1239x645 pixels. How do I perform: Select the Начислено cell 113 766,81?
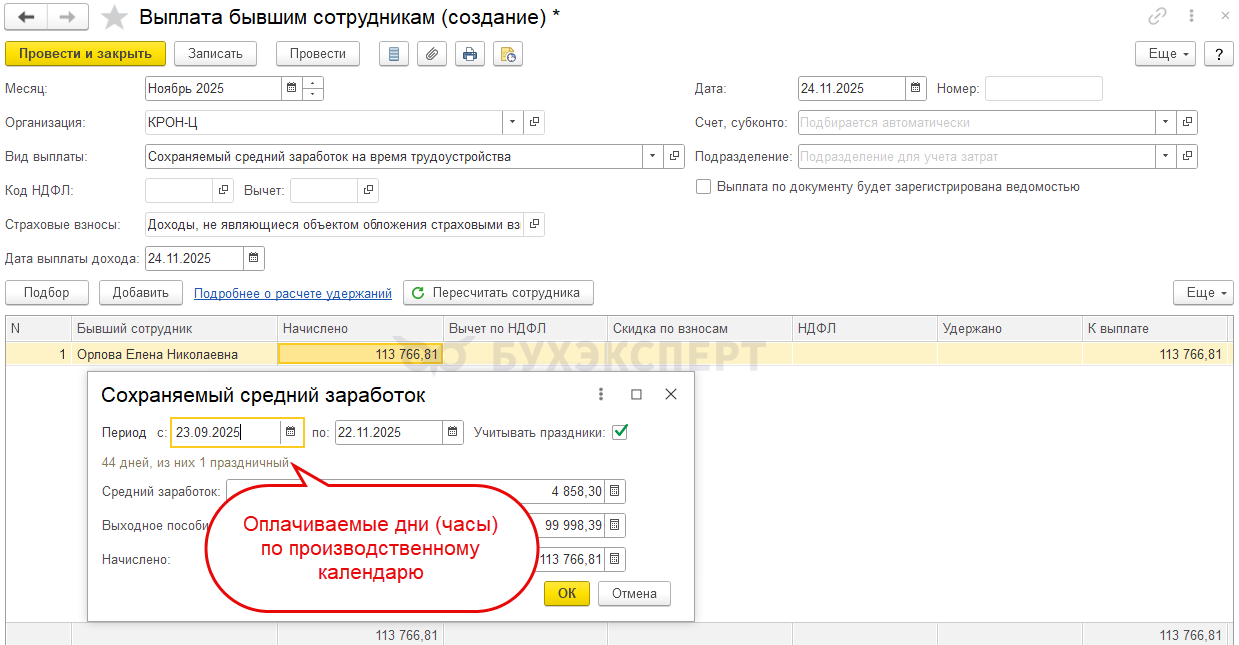coord(360,354)
